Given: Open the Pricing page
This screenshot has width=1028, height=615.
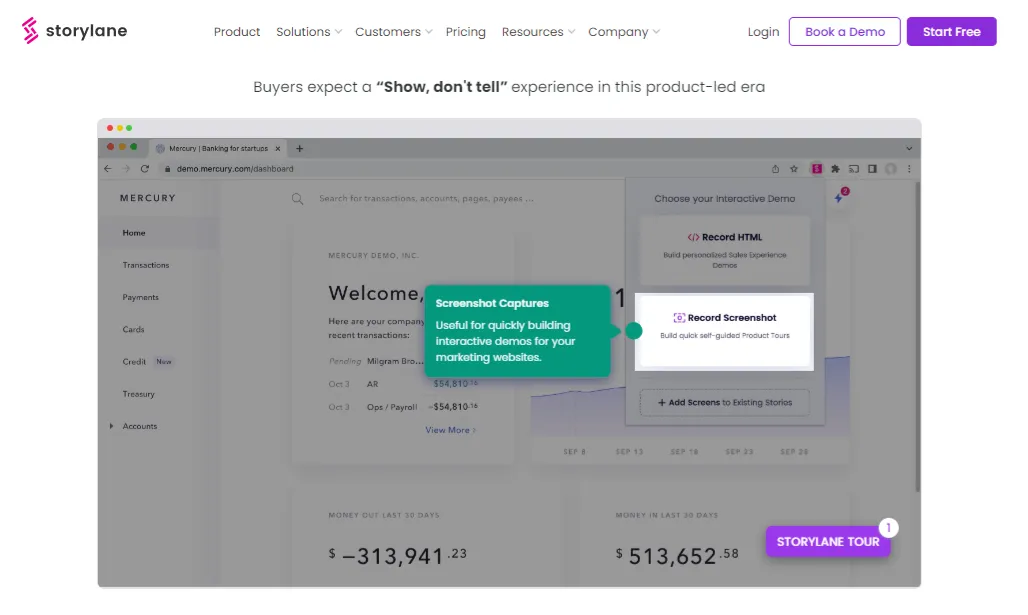Looking at the screenshot, I should pyautogui.click(x=465, y=31).
